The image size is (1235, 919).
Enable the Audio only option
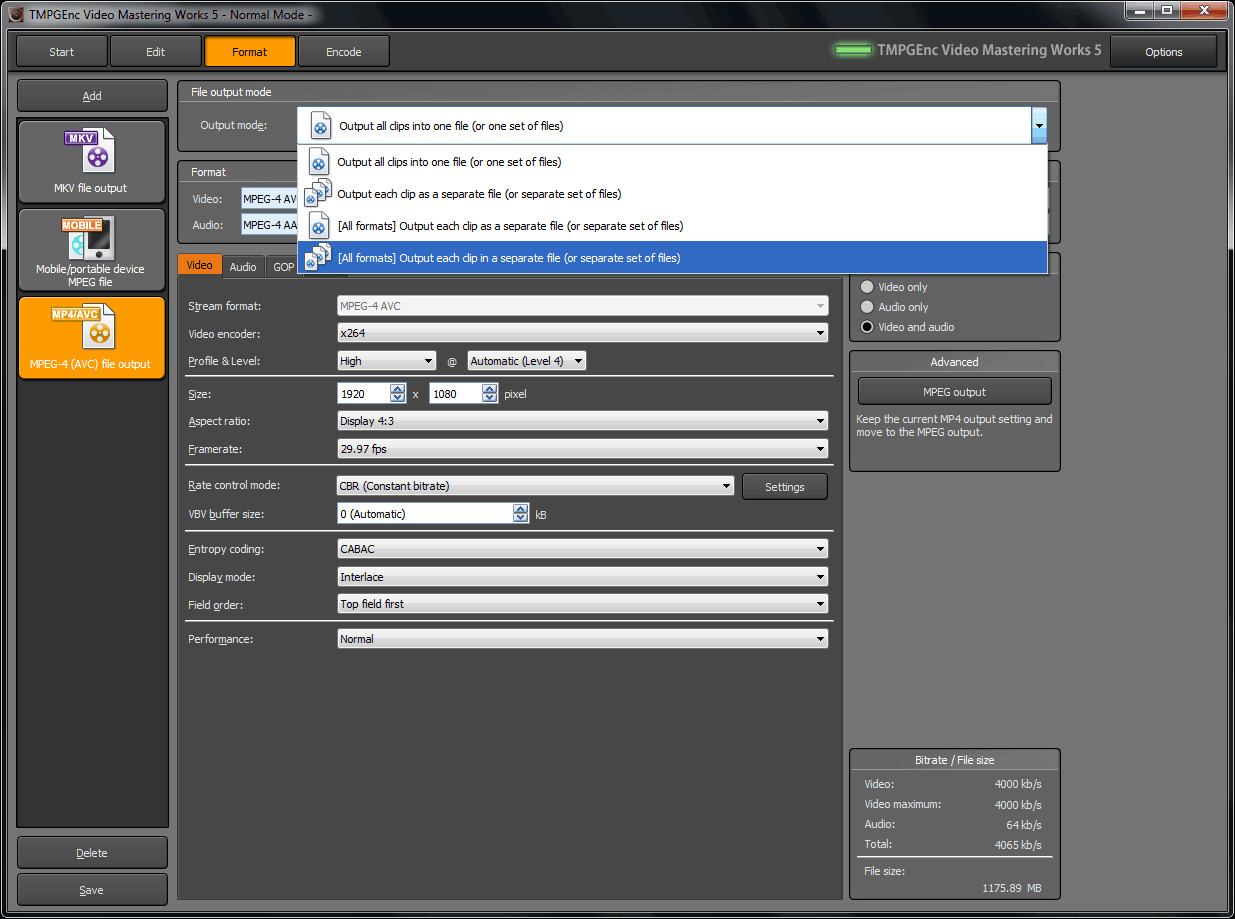[x=865, y=306]
